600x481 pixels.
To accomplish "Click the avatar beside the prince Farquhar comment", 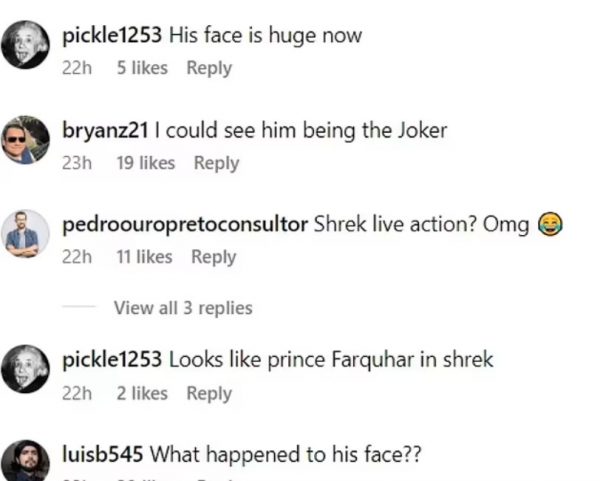I will pyautogui.click(x=26, y=369).
